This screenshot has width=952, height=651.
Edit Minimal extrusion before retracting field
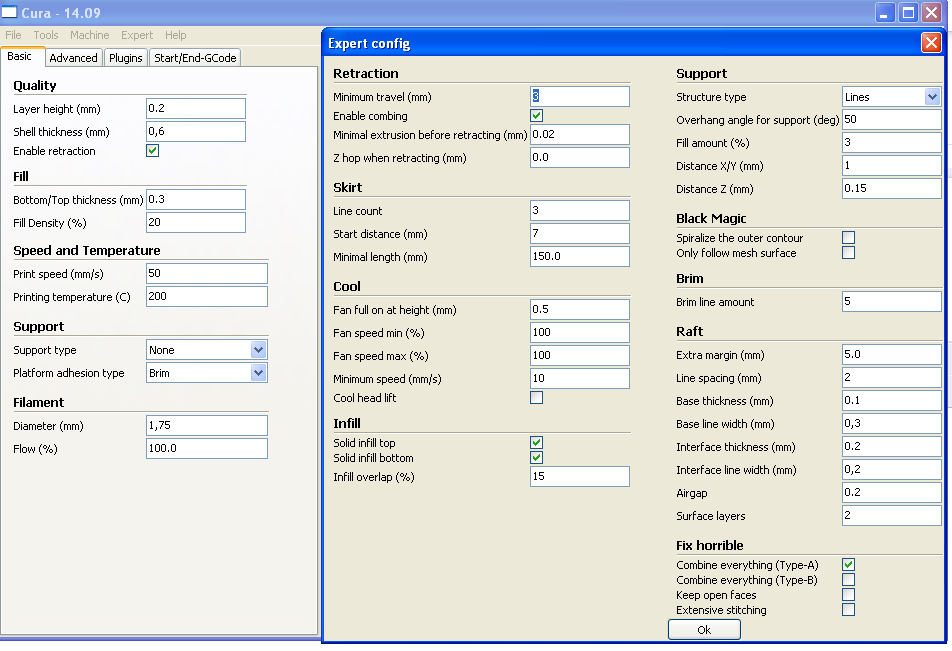tap(580, 135)
